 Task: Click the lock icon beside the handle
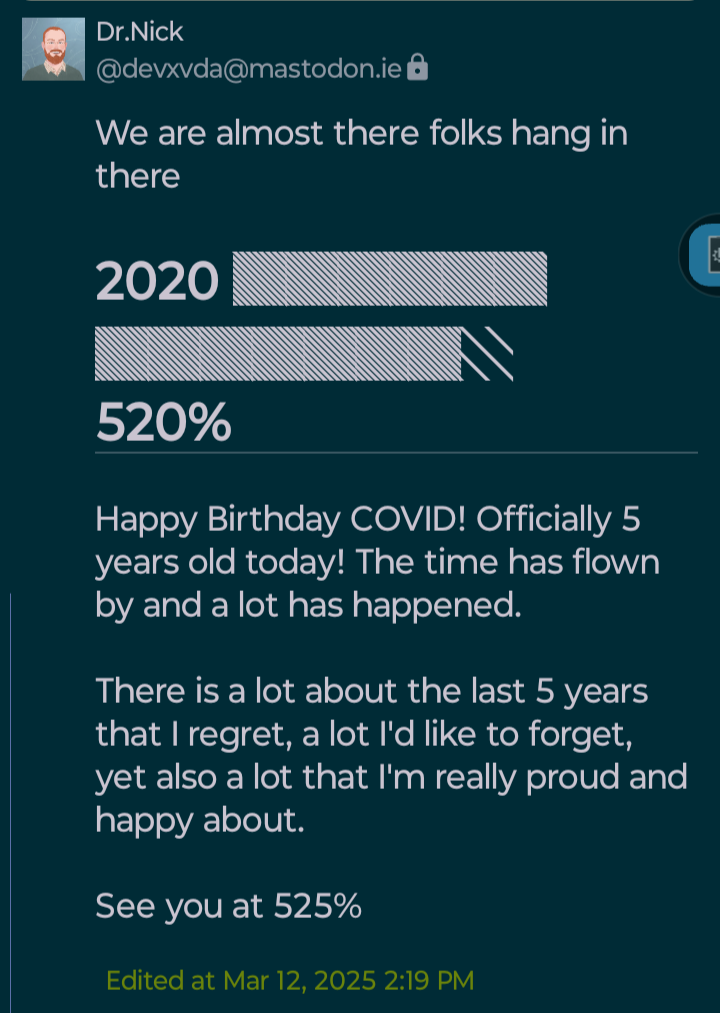418,68
